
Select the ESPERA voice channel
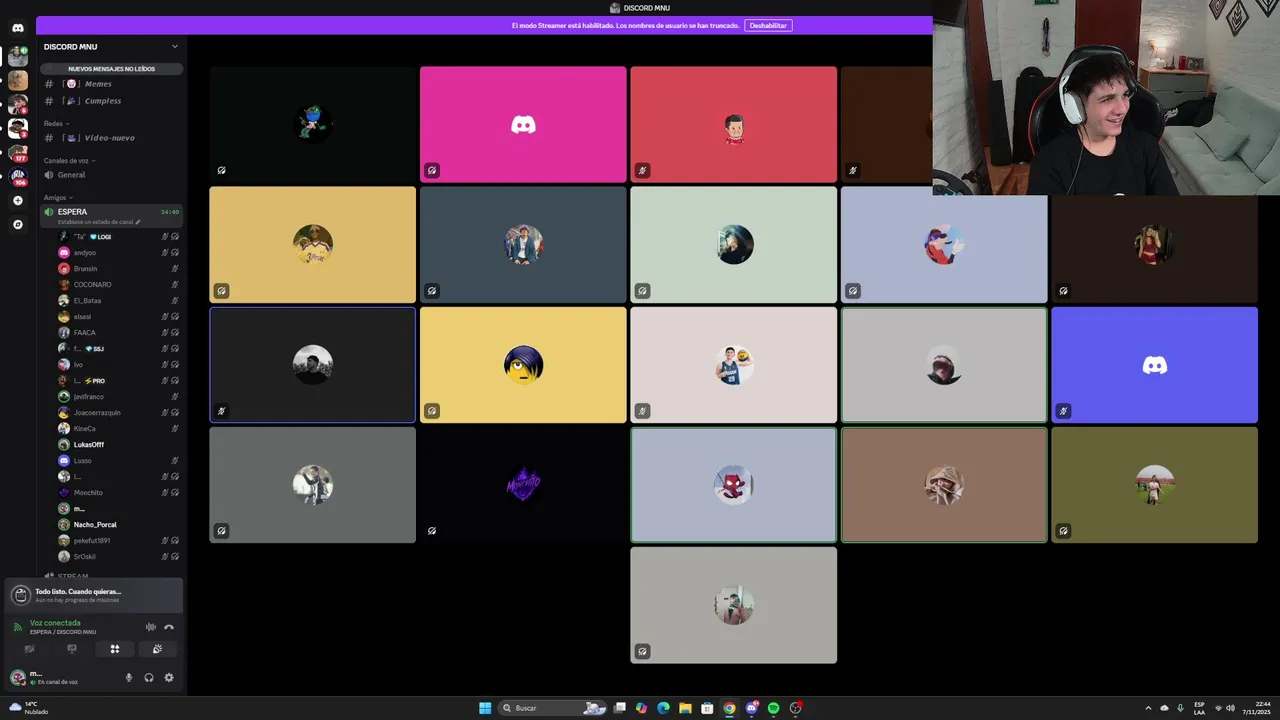(111, 212)
